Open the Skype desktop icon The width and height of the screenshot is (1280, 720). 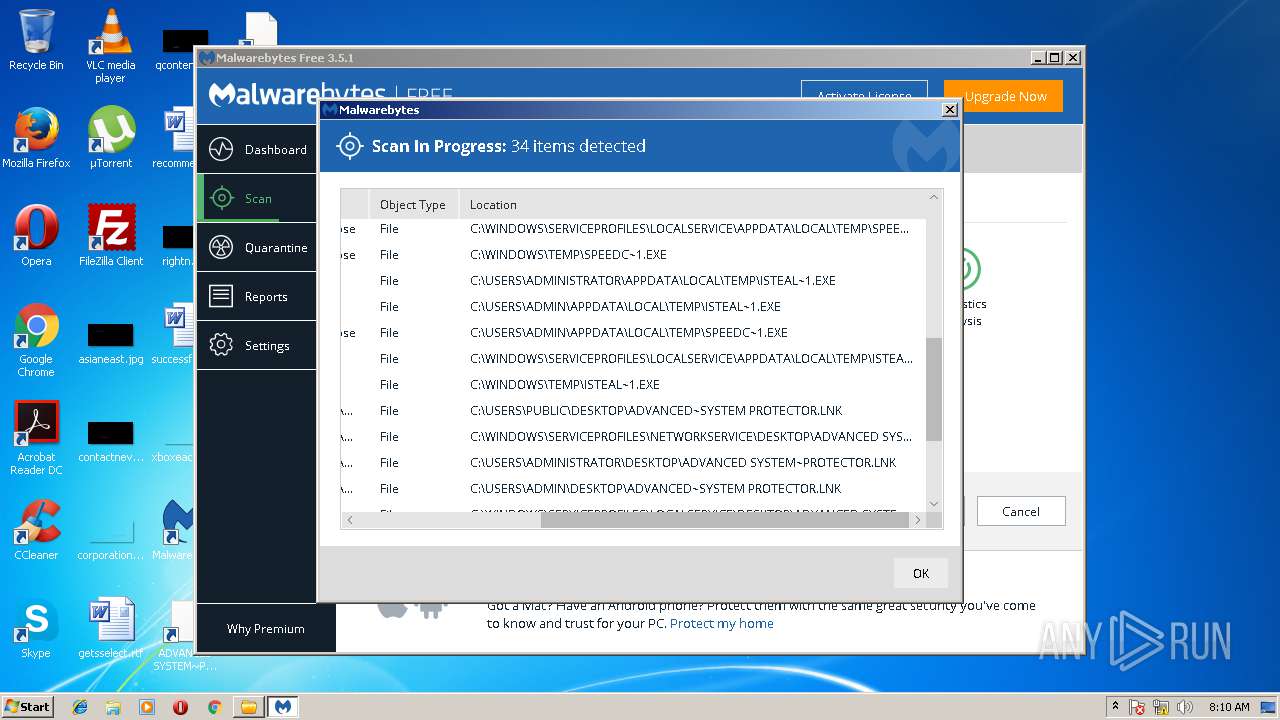(x=36, y=628)
